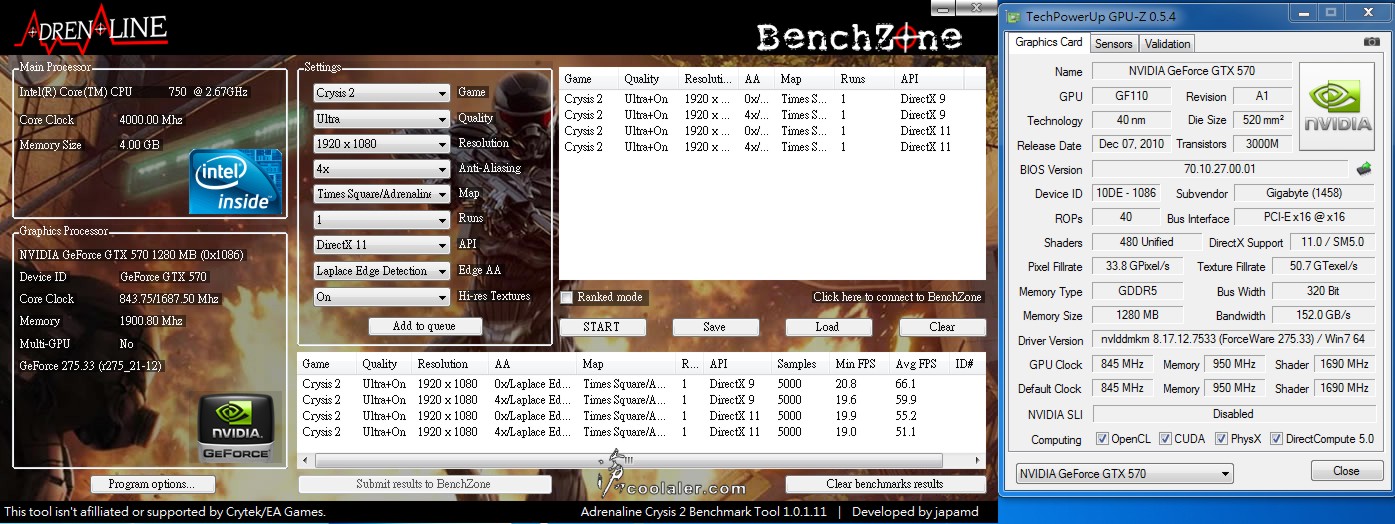The height and width of the screenshot is (524, 1395).
Task: Open the Game dropdown showing Crysis 2
Action: tap(381, 93)
